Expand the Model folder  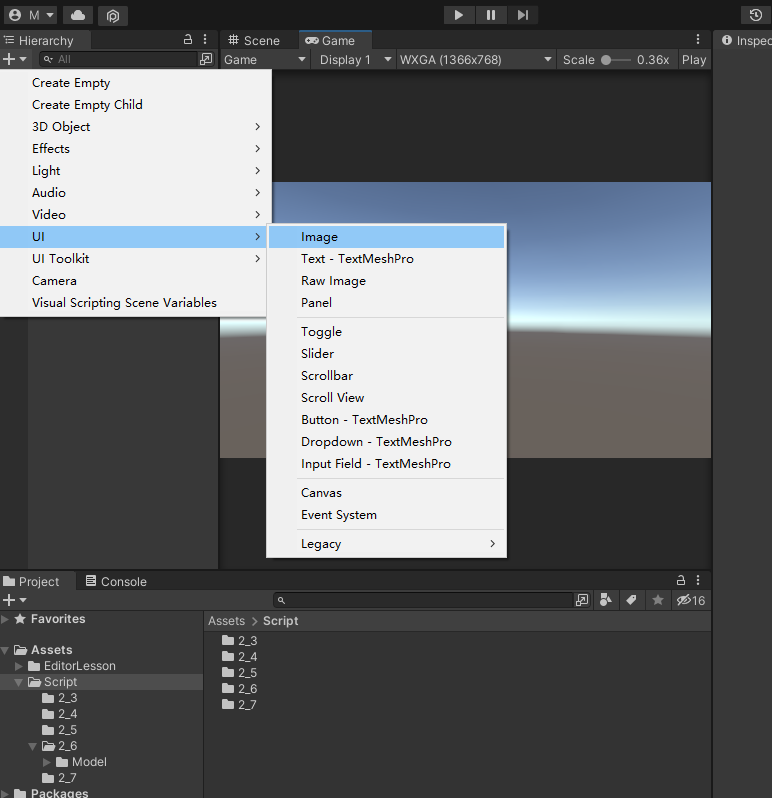(47, 762)
